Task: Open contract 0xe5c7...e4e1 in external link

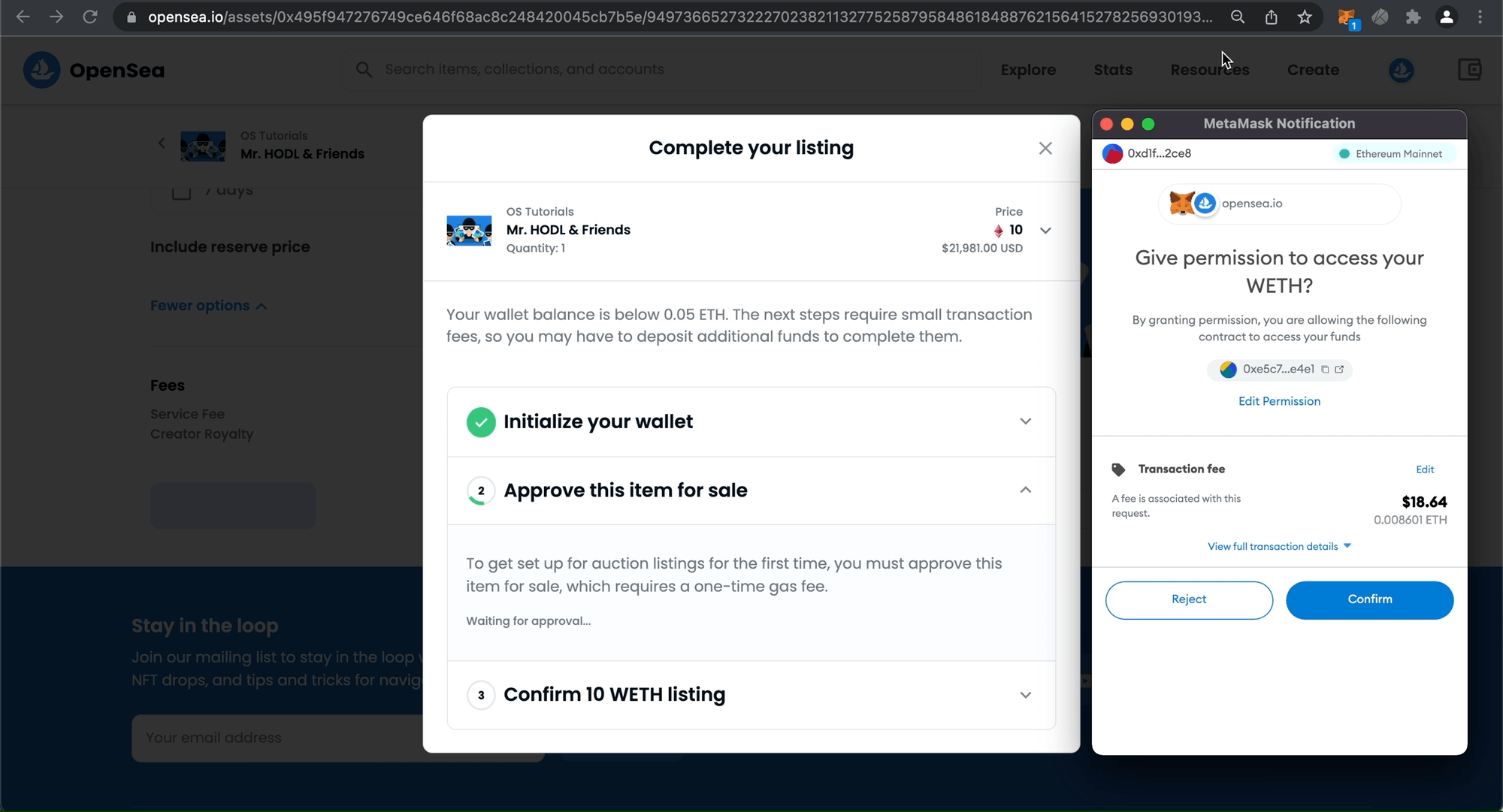Action: click(1339, 370)
